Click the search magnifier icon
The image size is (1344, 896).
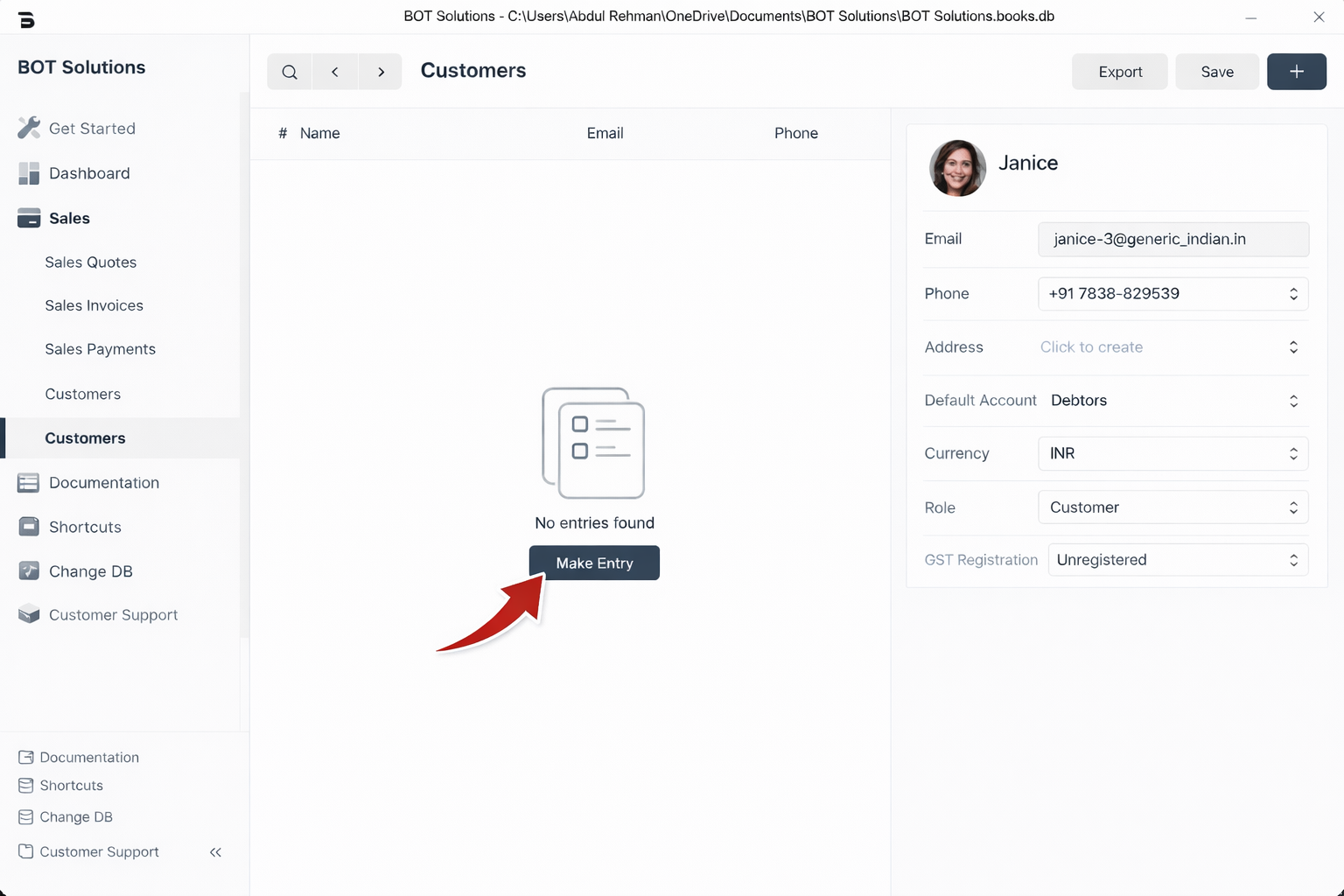tap(290, 72)
